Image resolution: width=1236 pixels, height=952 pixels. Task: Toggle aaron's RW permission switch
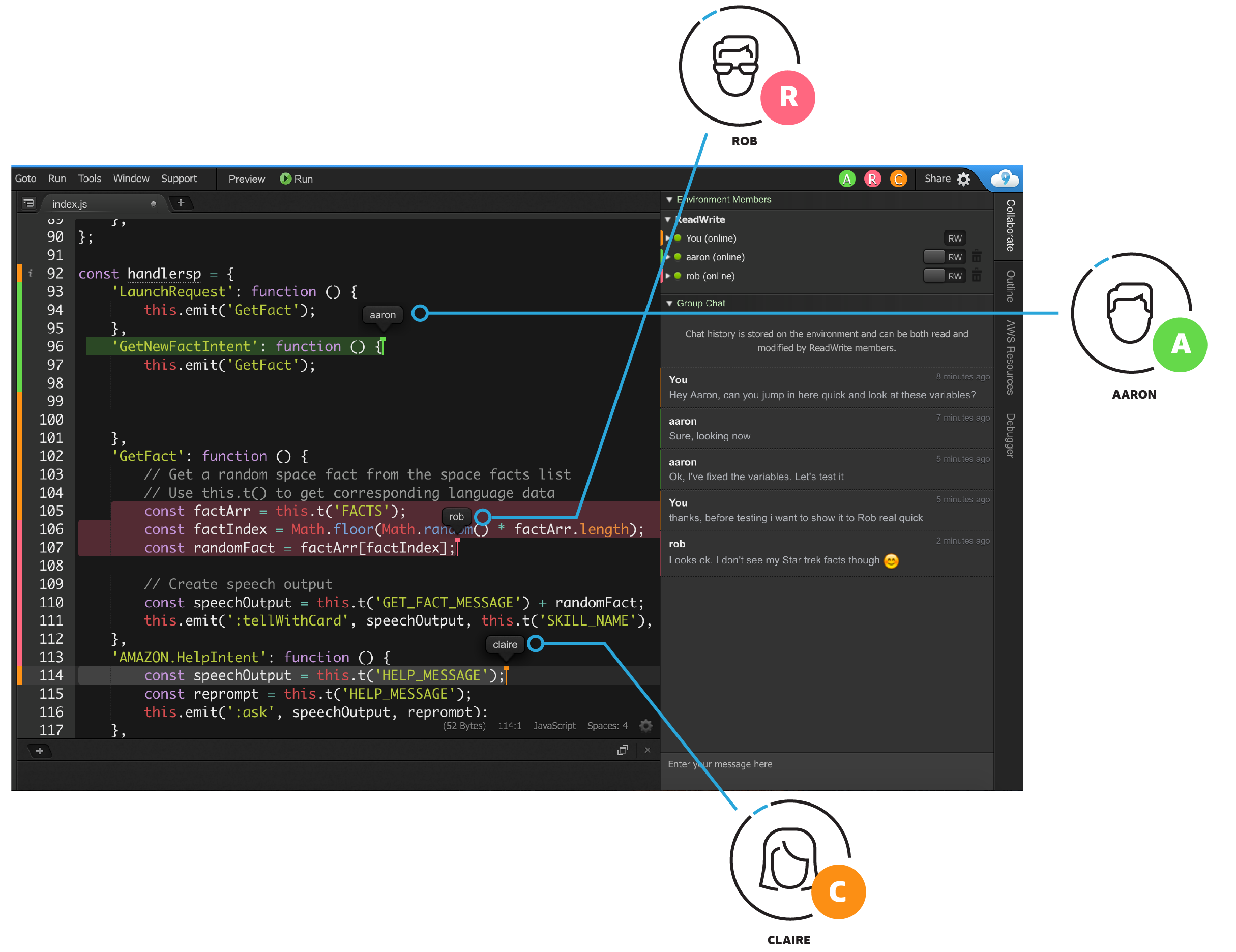(x=934, y=256)
